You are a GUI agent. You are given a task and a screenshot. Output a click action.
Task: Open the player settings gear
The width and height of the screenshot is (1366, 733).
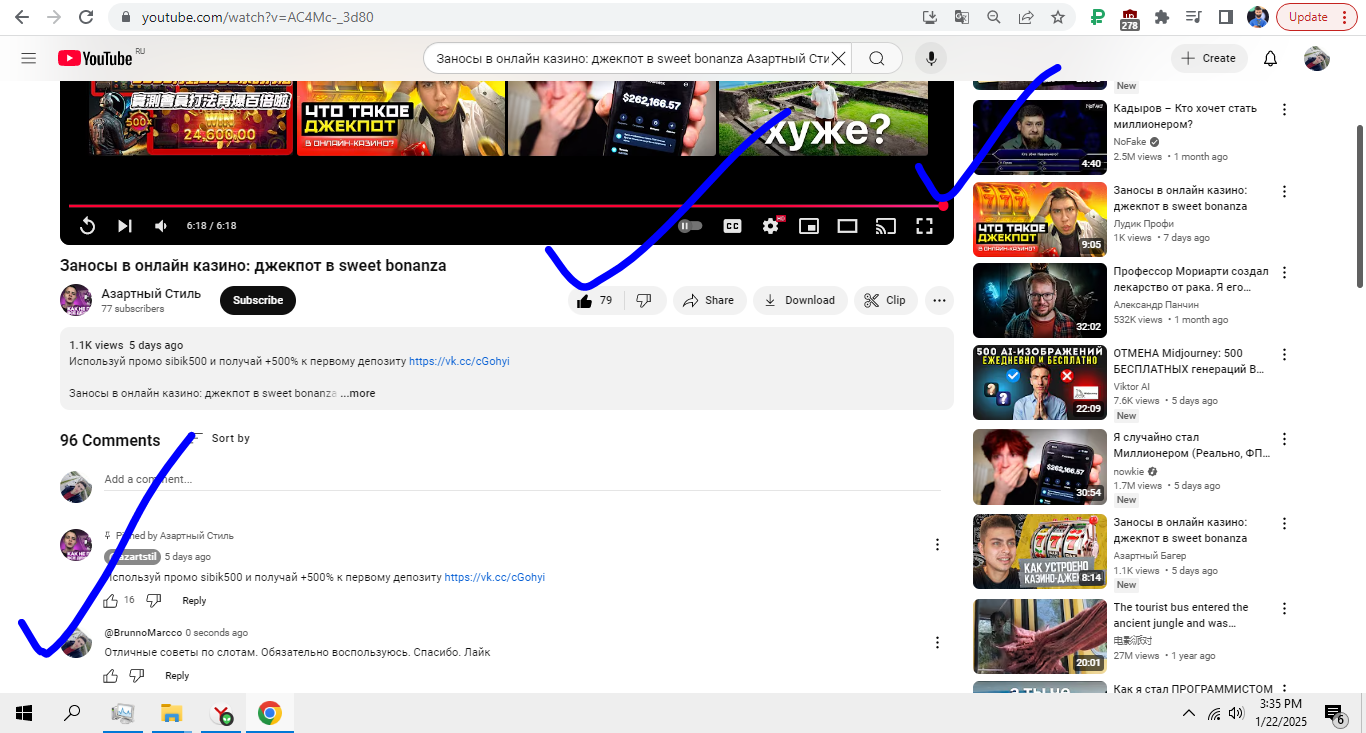(x=770, y=226)
